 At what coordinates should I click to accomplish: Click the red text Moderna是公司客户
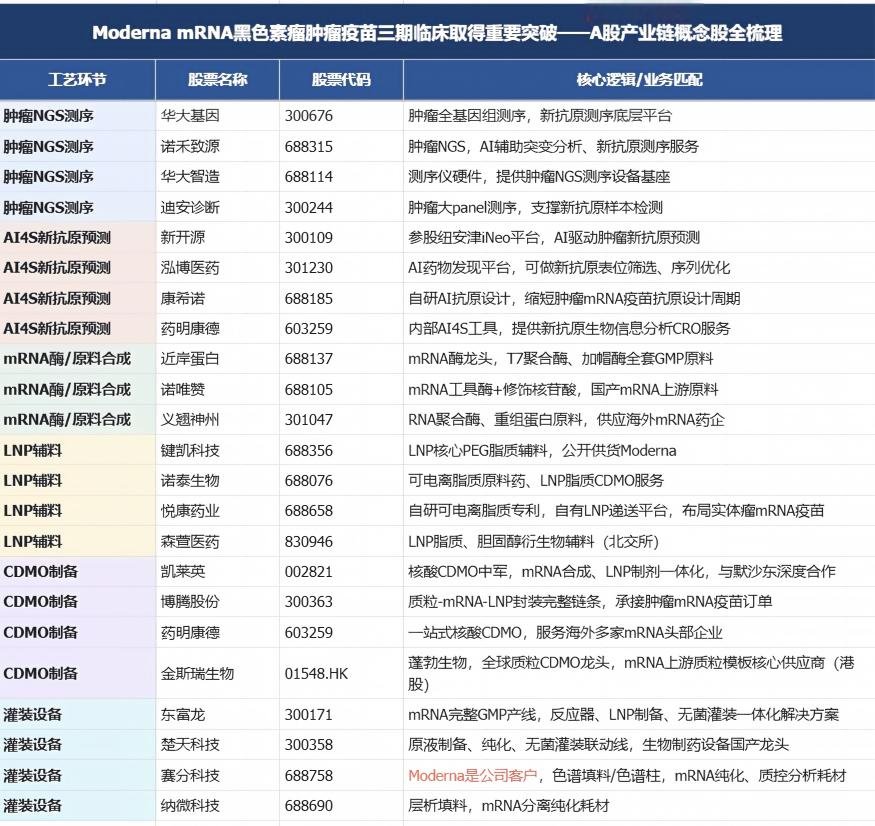(473, 775)
